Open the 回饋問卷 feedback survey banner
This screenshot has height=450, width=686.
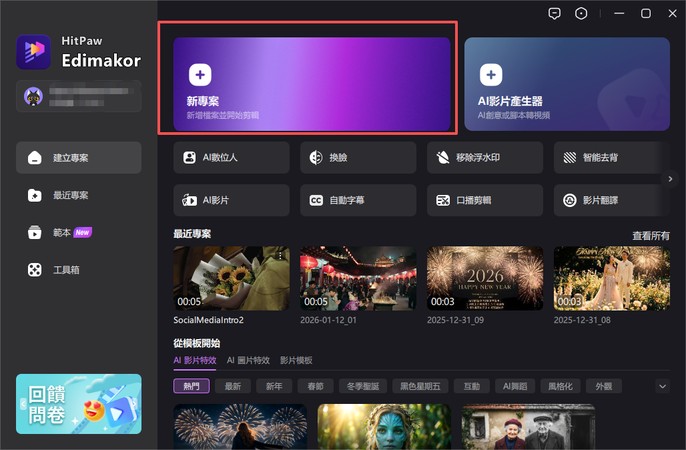click(x=79, y=404)
